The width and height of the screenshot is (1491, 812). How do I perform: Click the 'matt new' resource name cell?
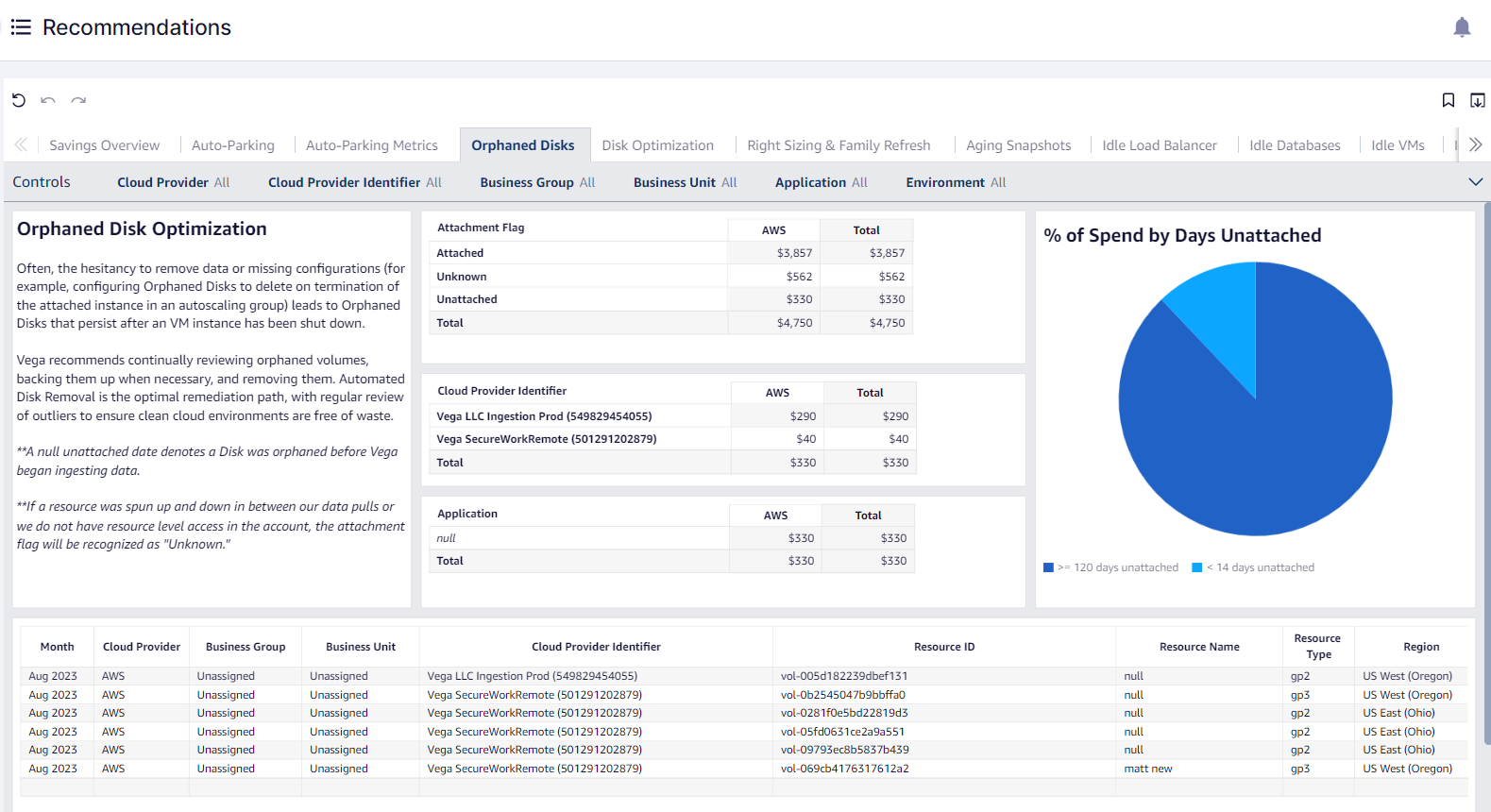(1148, 769)
